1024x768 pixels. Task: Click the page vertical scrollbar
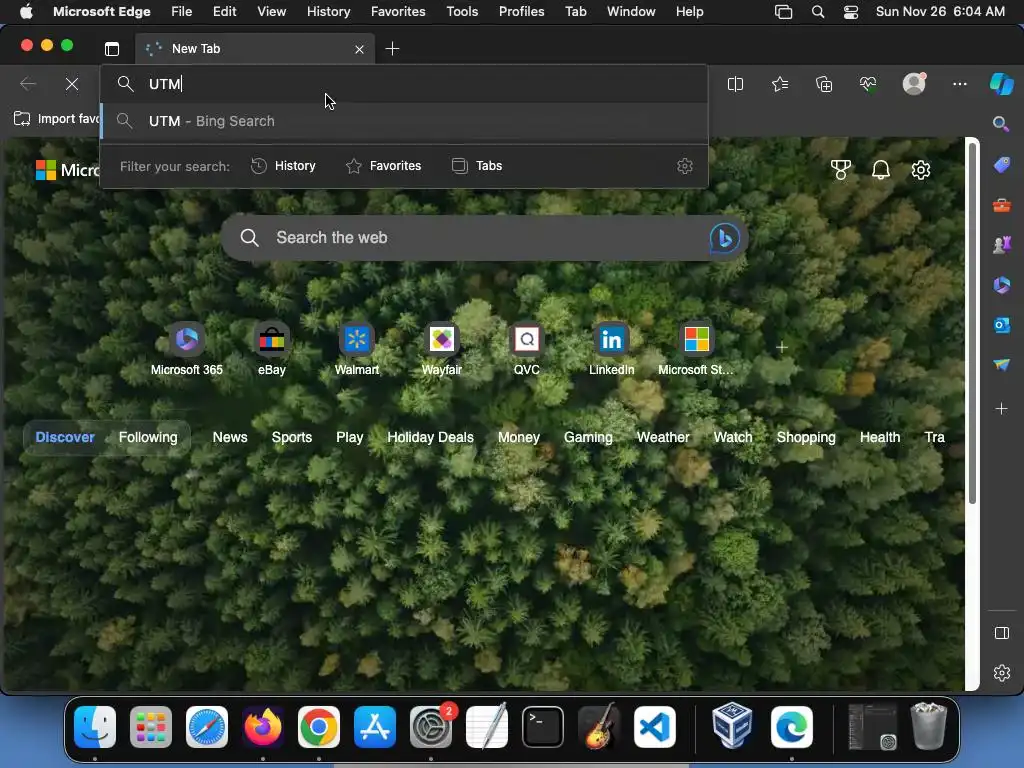[972, 323]
